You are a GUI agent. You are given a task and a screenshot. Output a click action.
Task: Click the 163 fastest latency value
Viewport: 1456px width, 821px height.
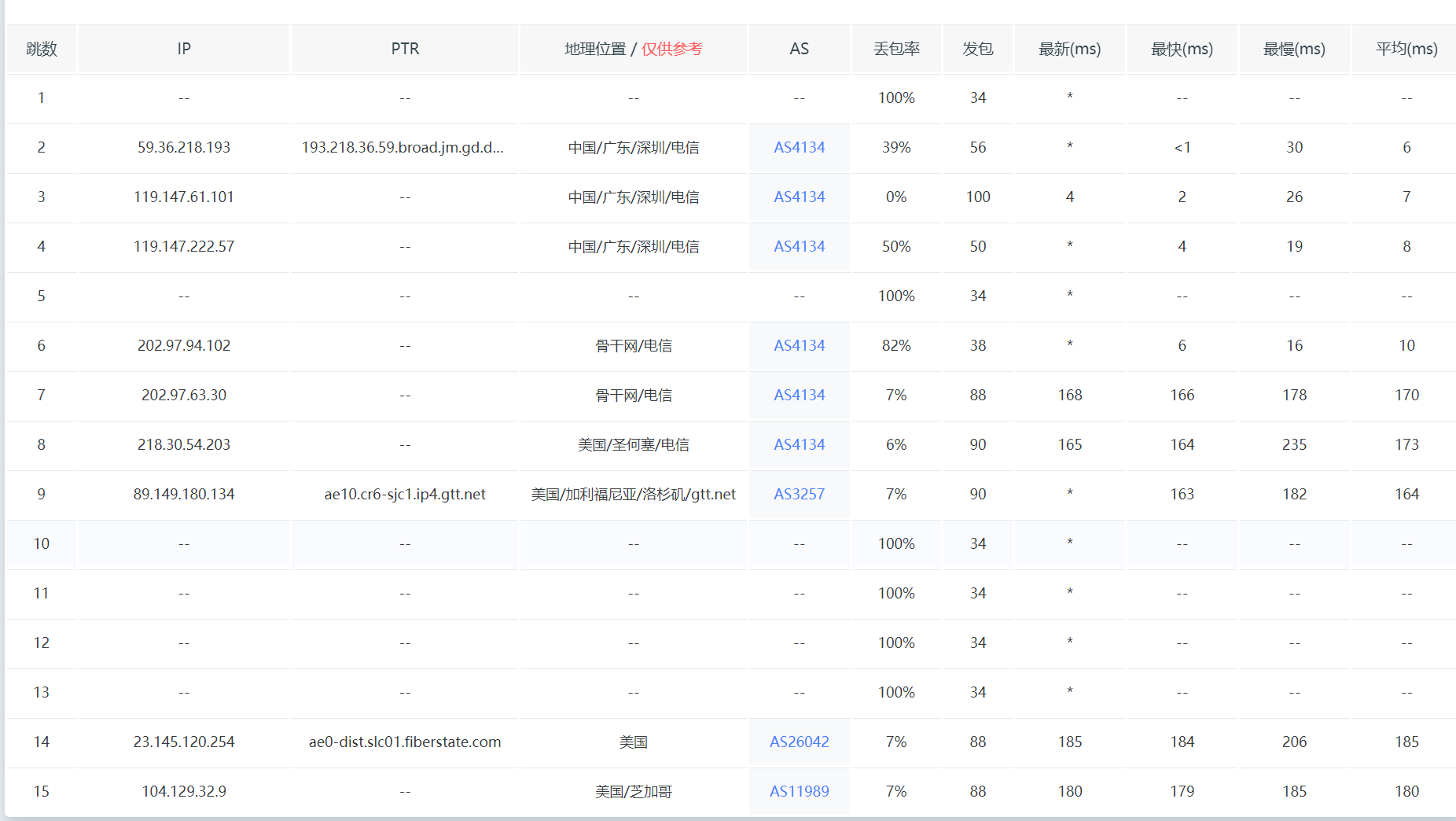[1182, 494]
